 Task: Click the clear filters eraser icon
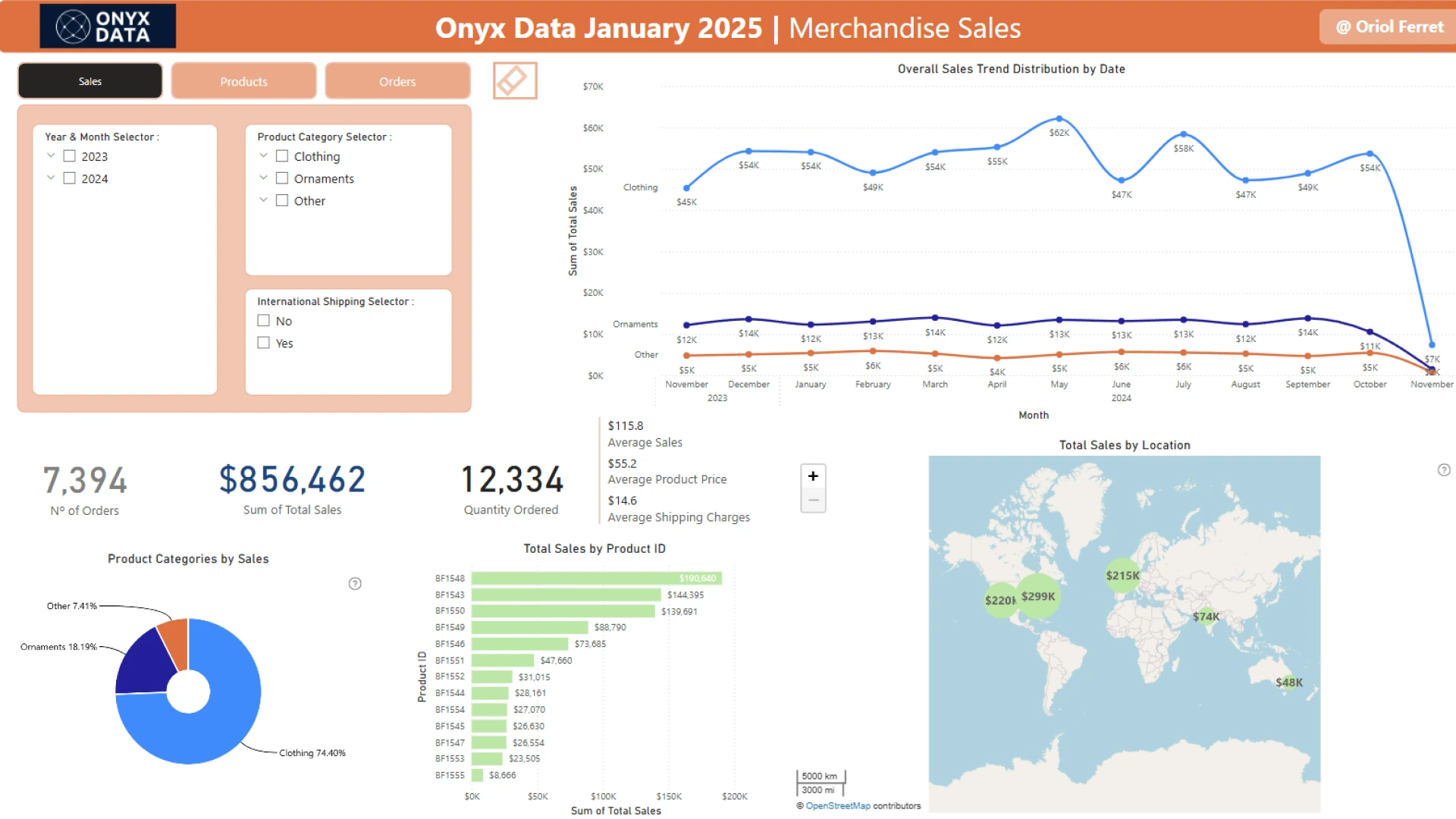click(x=515, y=80)
